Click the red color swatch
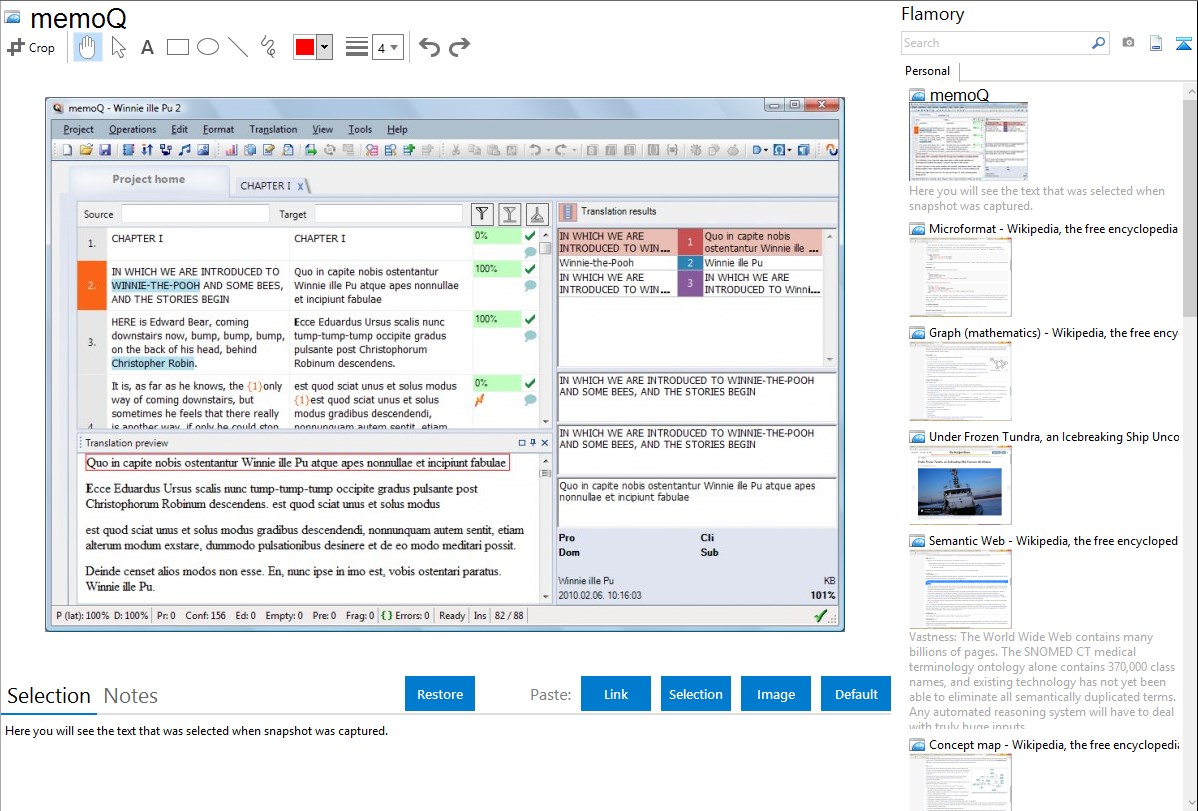This screenshot has width=1198, height=811. coord(305,47)
